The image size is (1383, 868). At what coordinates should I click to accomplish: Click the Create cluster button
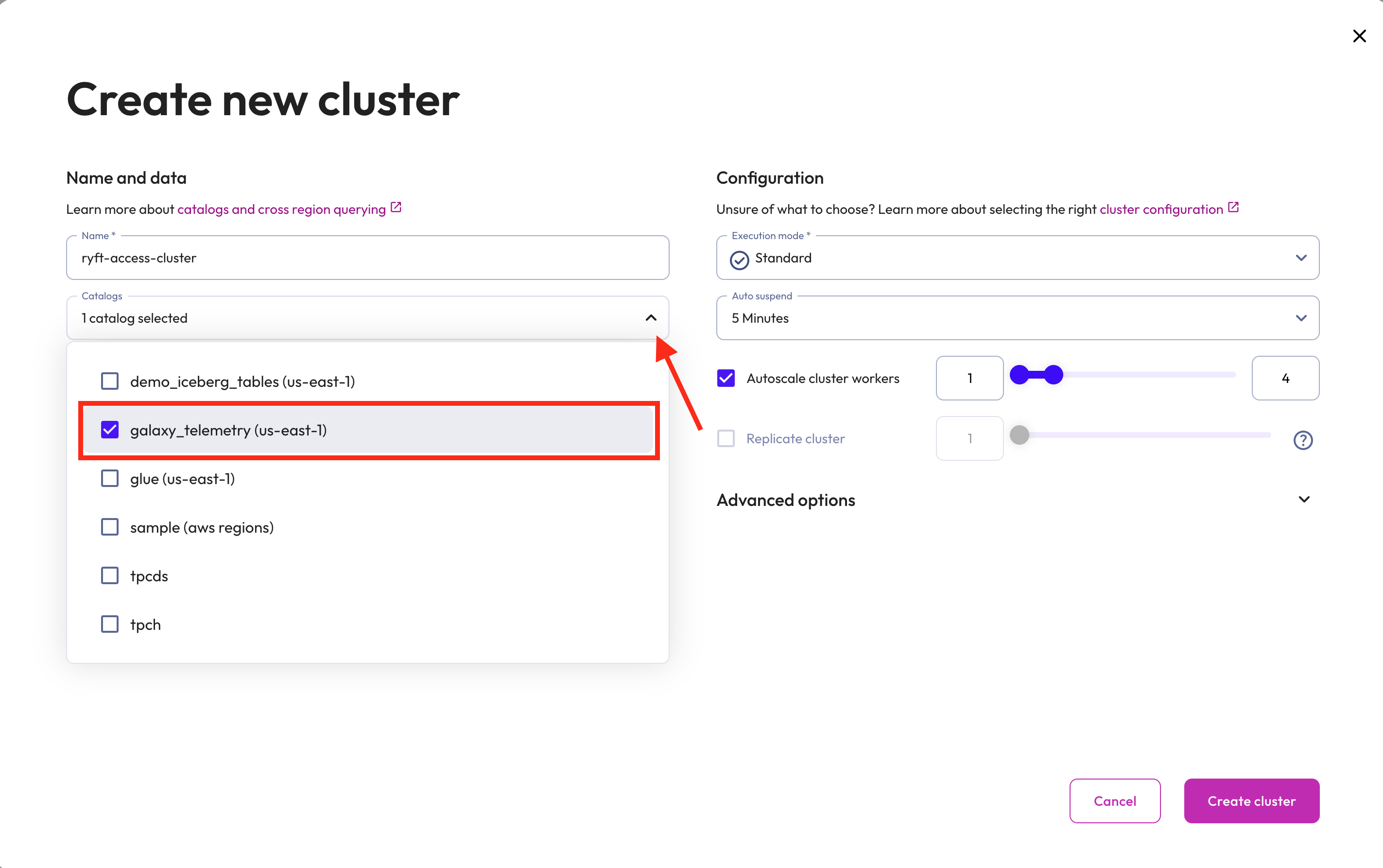click(1252, 801)
